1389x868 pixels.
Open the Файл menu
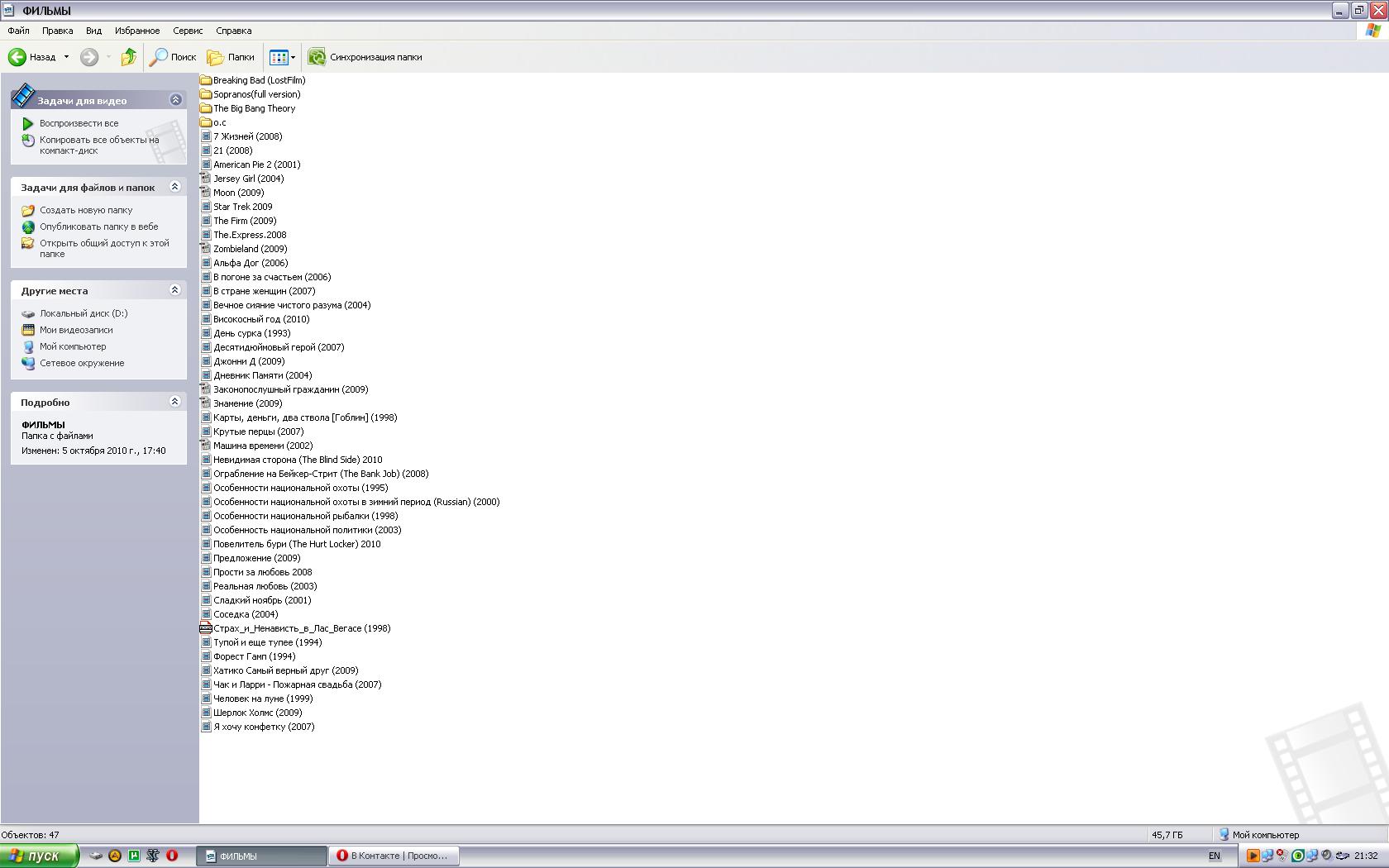18,31
